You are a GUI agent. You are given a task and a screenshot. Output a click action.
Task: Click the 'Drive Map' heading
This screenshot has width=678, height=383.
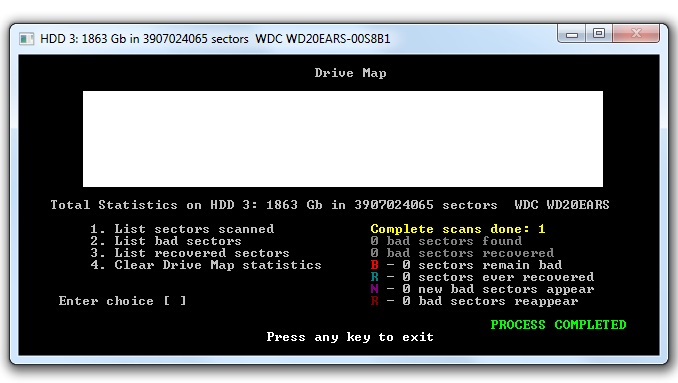coord(350,73)
